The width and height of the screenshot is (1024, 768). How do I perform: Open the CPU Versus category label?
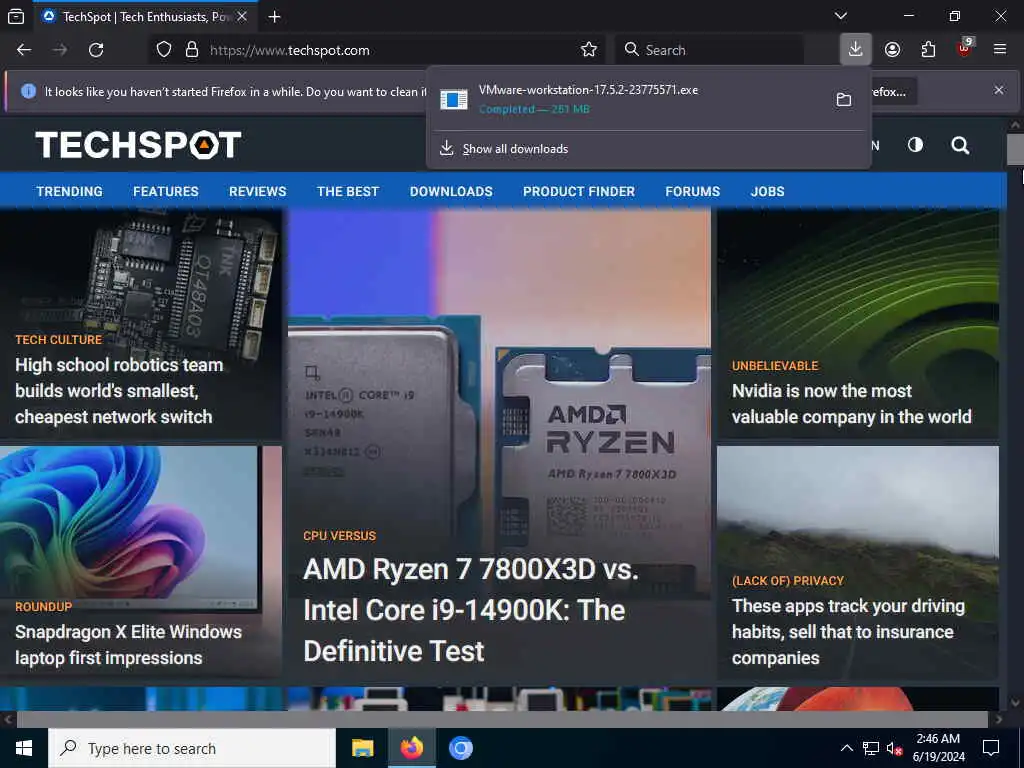(x=340, y=536)
